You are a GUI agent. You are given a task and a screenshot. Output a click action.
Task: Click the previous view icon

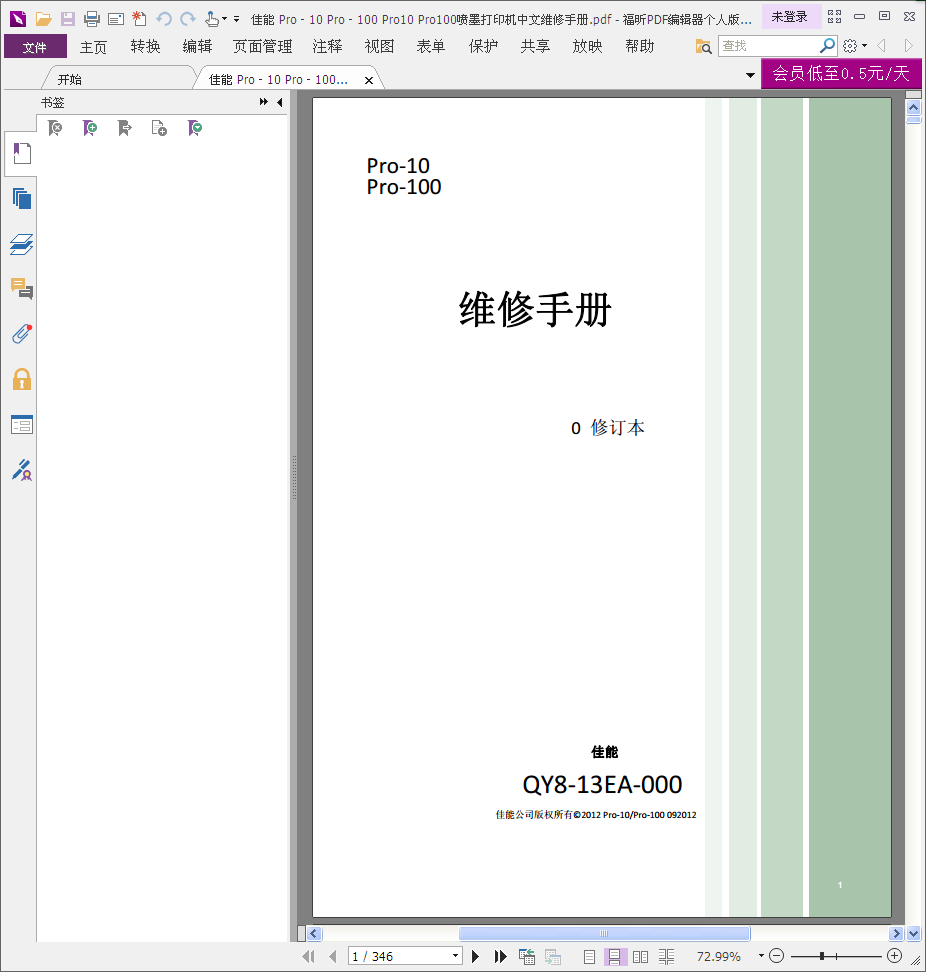[x=527, y=957]
